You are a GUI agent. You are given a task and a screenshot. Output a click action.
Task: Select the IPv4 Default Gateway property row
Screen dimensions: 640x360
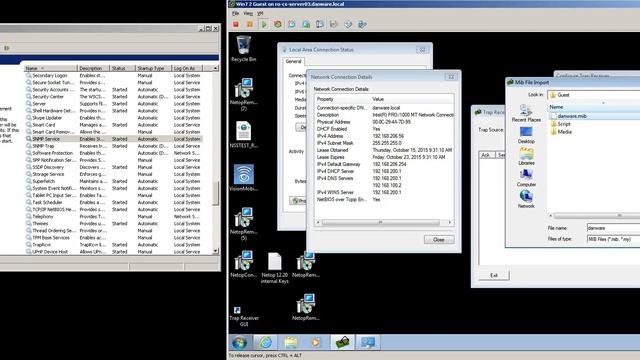384,164
